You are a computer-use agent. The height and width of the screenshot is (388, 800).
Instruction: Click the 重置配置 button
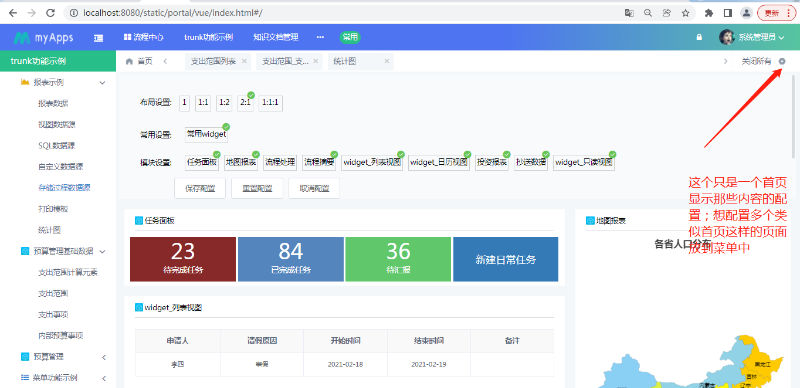[257, 188]
